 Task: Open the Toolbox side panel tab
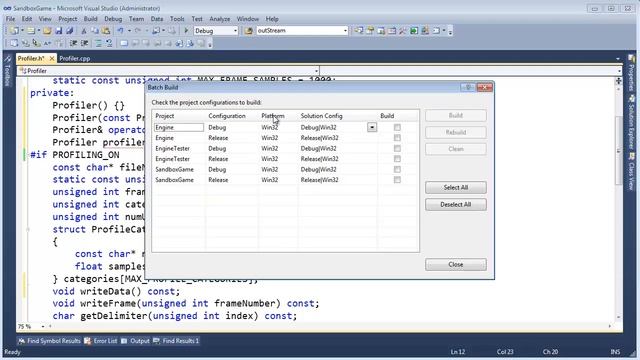pyautogui.click(x=7, y=72)
